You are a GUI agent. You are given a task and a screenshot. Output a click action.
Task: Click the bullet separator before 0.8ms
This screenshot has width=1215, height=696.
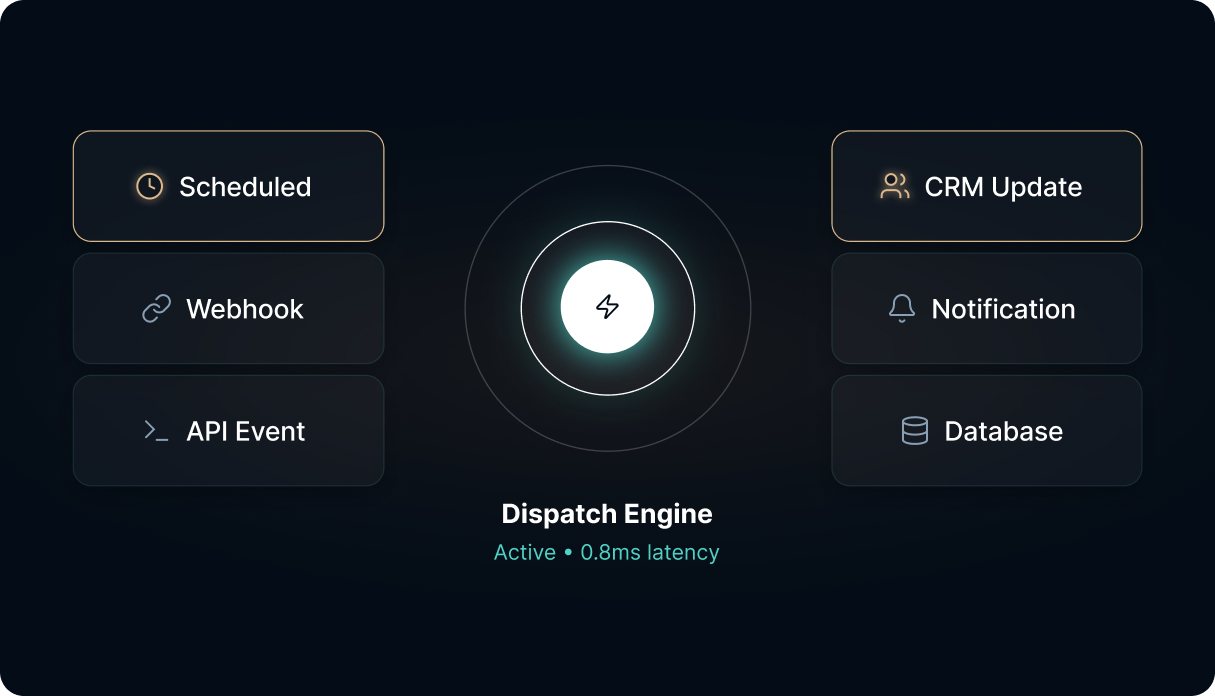pos(568,553)
